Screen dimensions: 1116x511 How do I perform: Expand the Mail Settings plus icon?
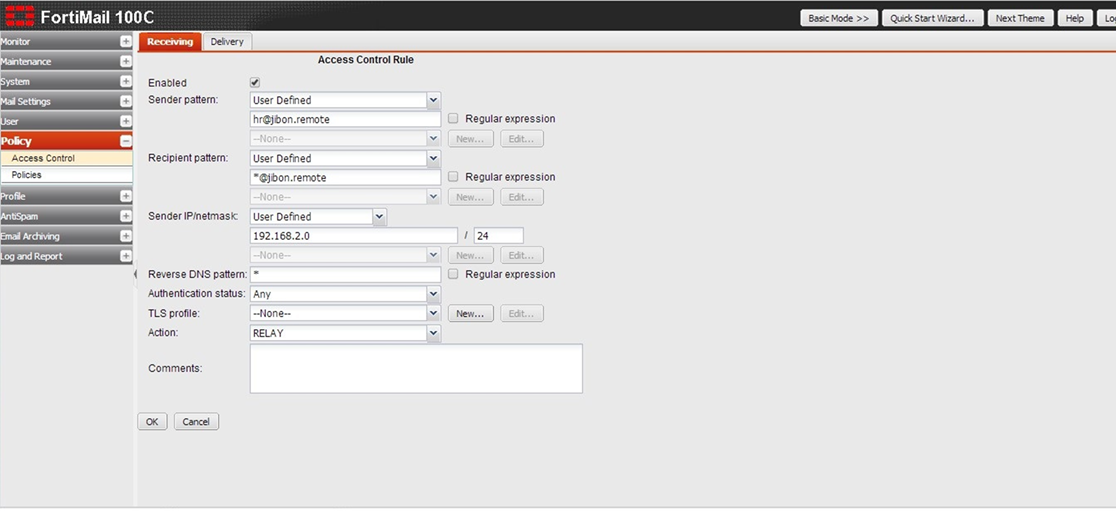[126, 102]
